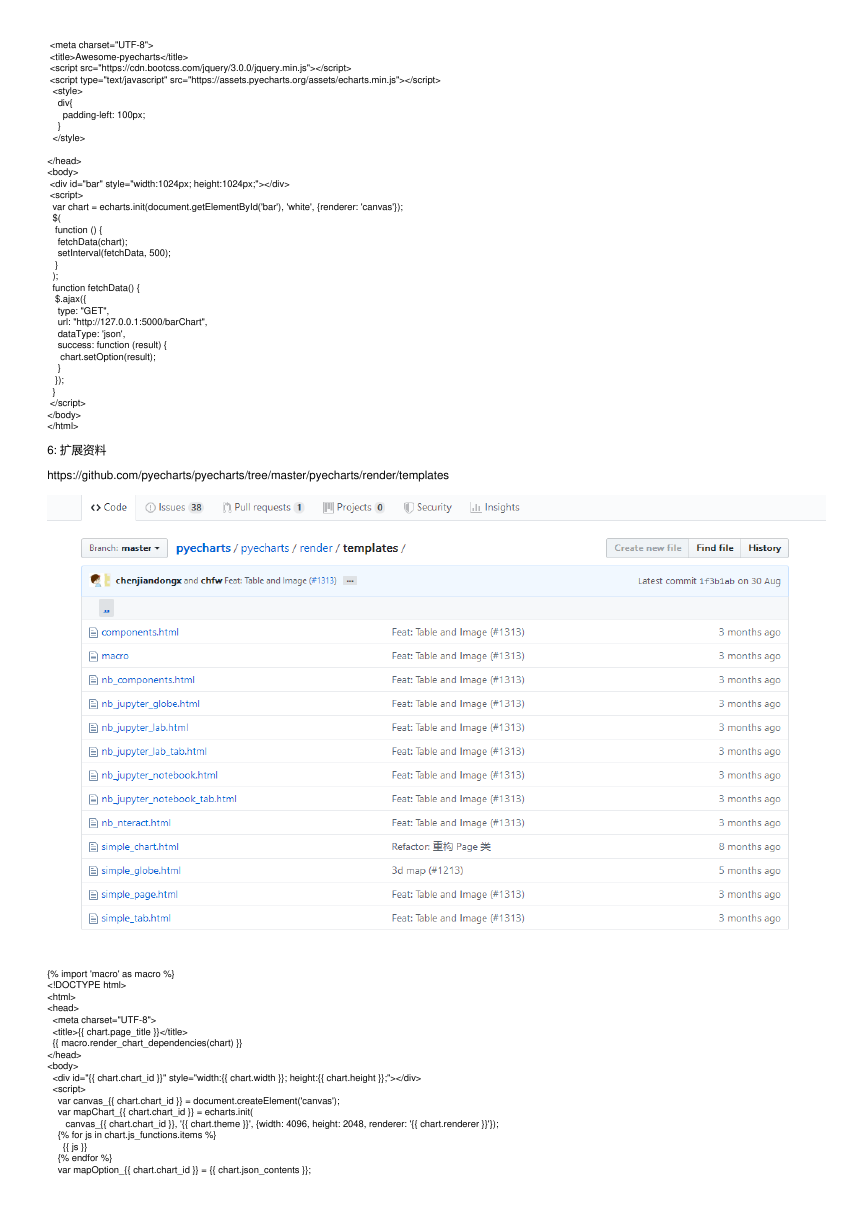Select the Security tab
Screen dimensions: 868x1228
click(x=428, y=507)
